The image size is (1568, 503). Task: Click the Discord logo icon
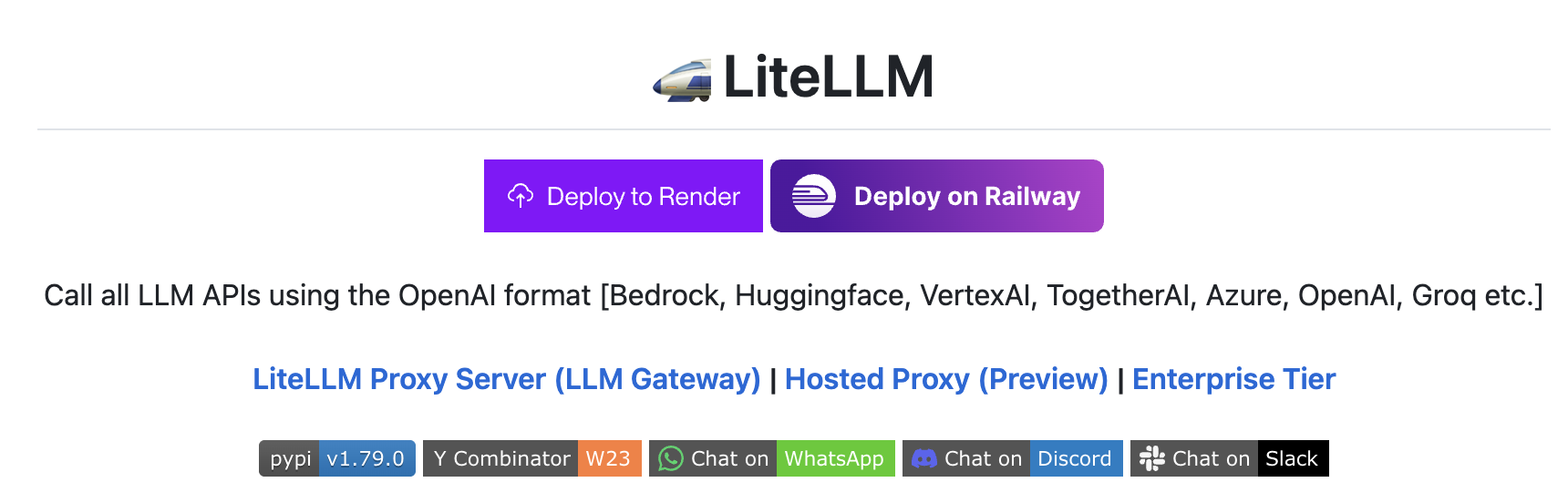(924, 458)
